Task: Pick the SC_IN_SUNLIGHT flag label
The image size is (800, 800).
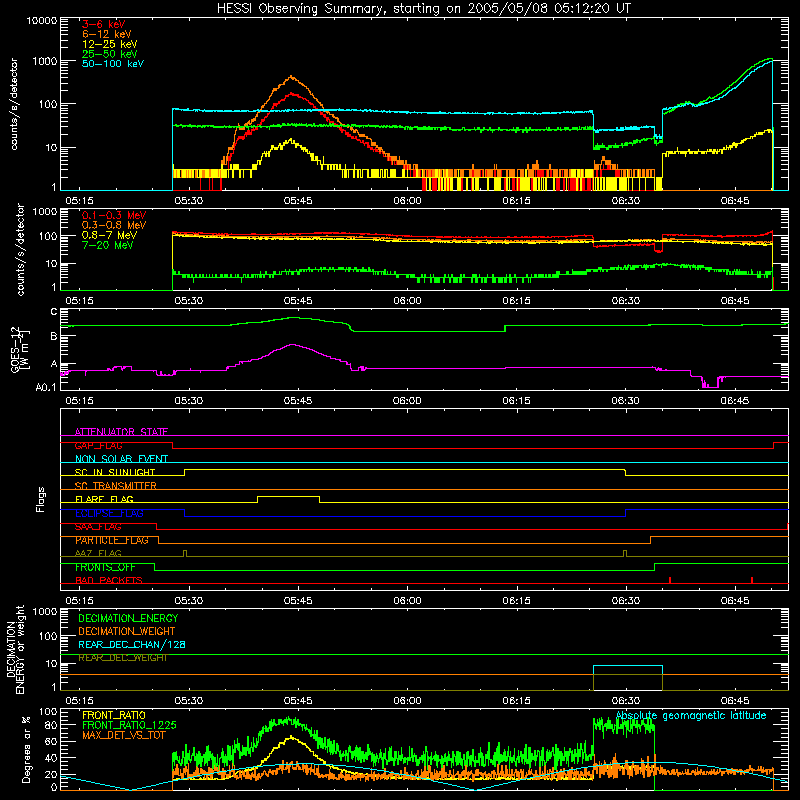Action: [115, 472]
